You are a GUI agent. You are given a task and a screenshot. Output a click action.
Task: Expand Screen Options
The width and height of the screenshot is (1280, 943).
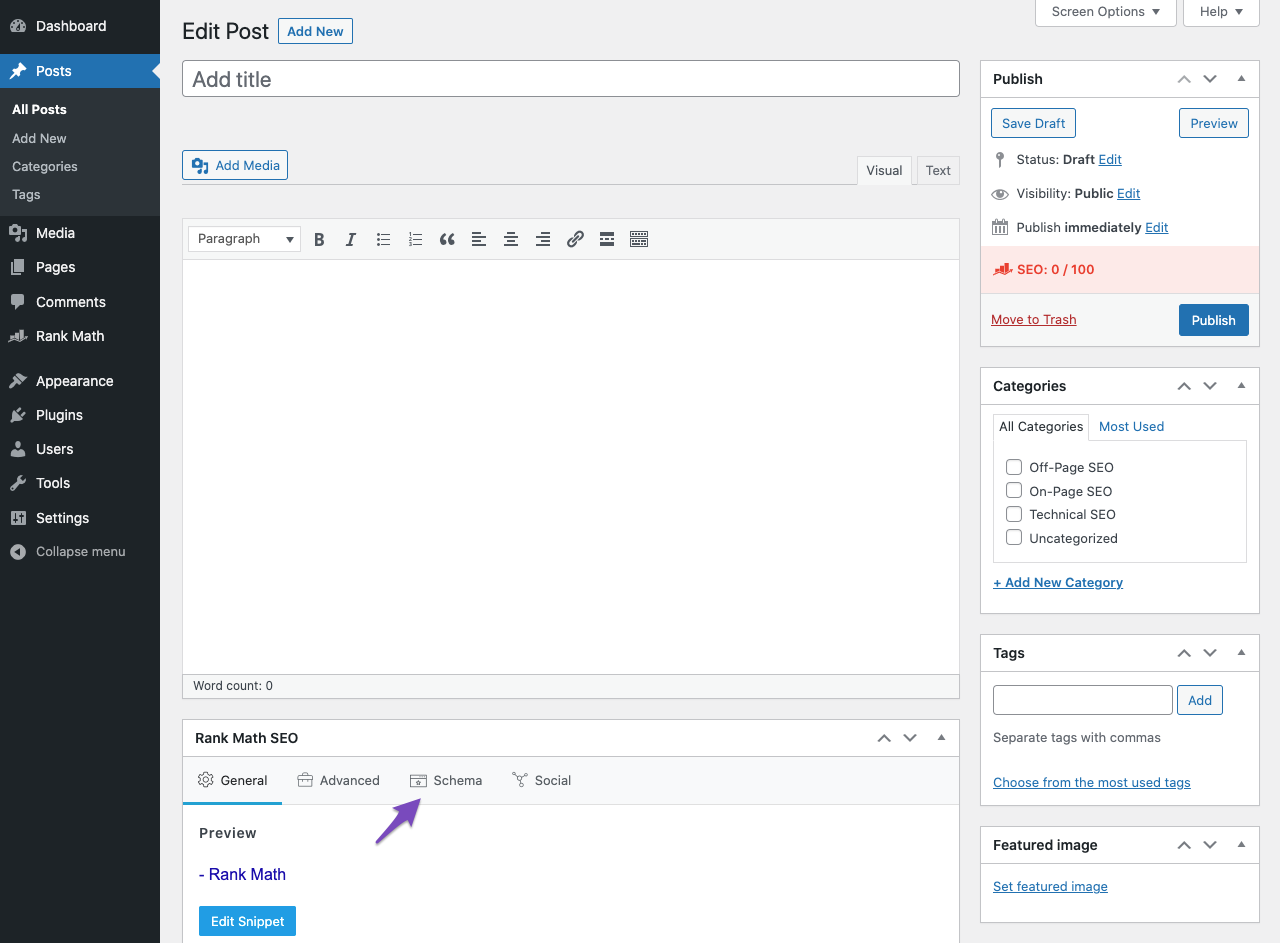(1104, 12)
